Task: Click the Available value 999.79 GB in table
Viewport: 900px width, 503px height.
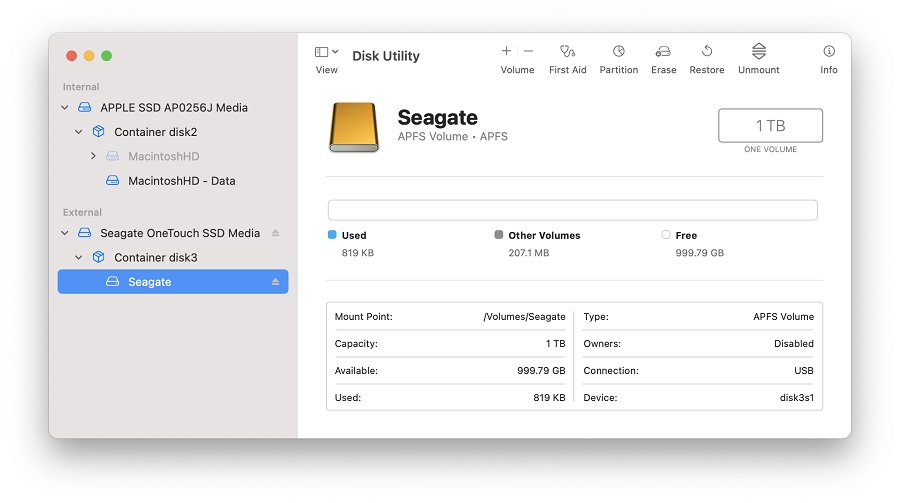Action: point(541,371)
